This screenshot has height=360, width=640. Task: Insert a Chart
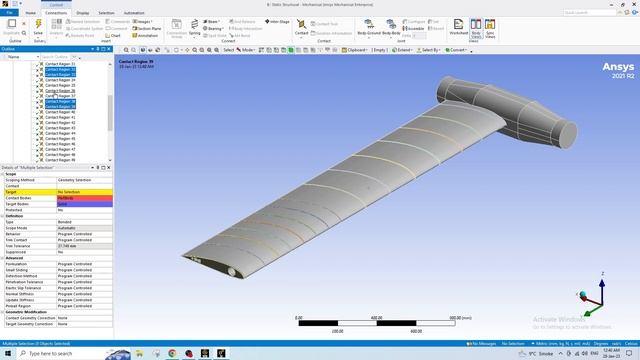tap(113, 36)
